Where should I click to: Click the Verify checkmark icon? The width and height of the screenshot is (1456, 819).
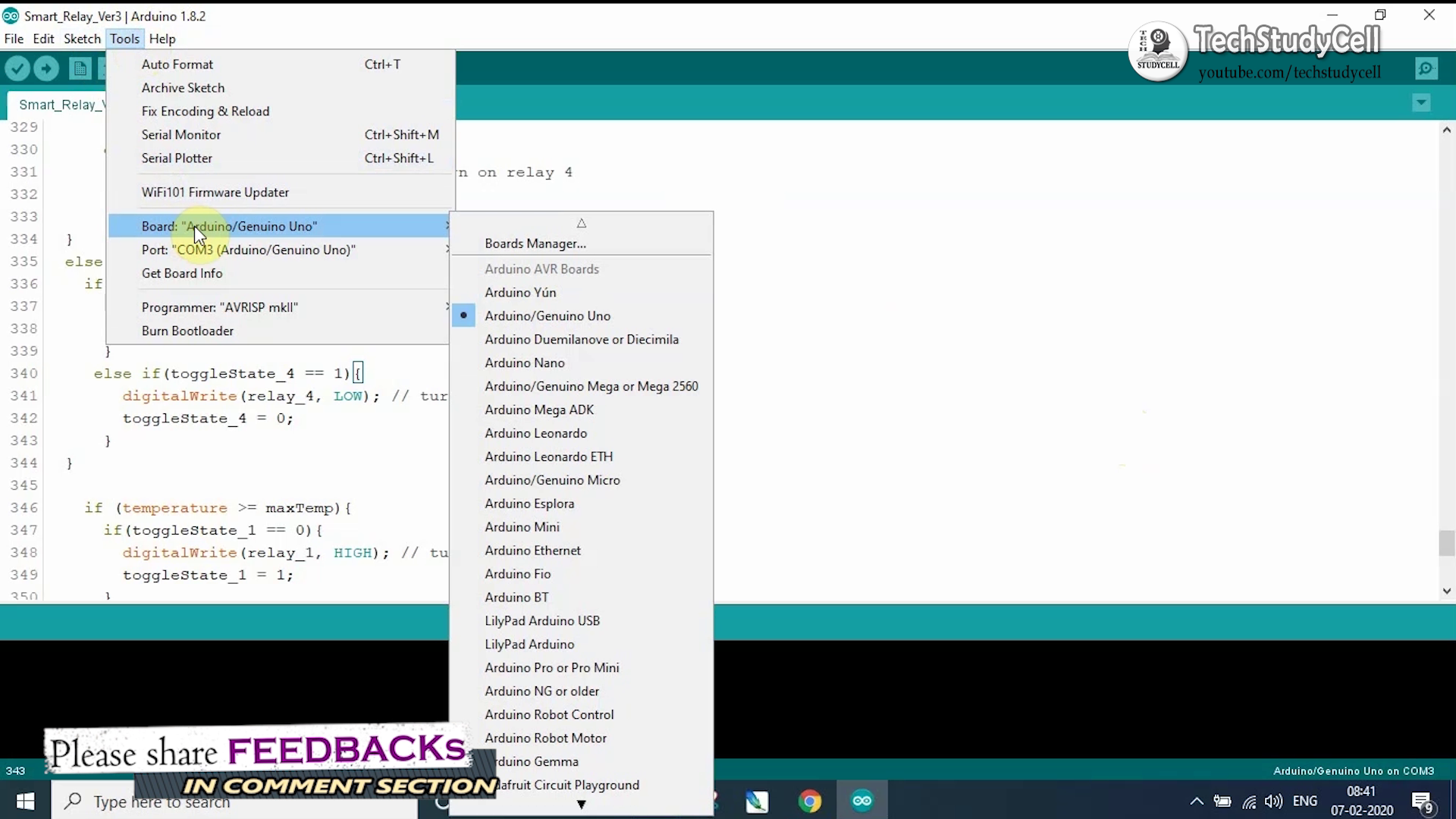[x=17, y=68]
